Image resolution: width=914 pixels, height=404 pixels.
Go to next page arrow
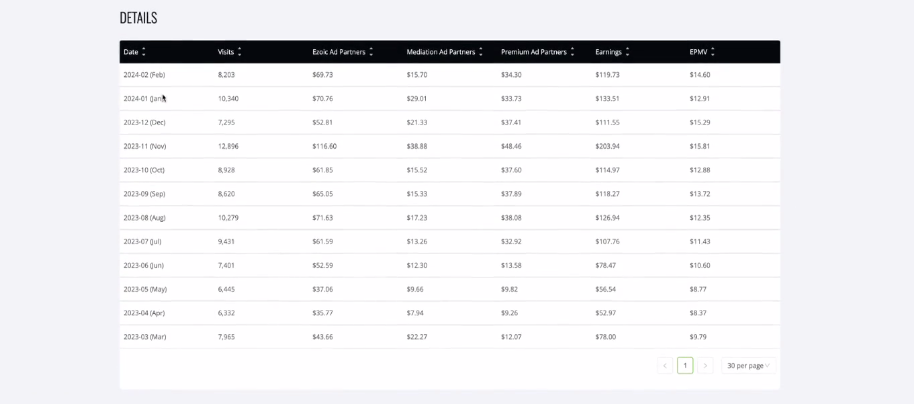point(705,366)
